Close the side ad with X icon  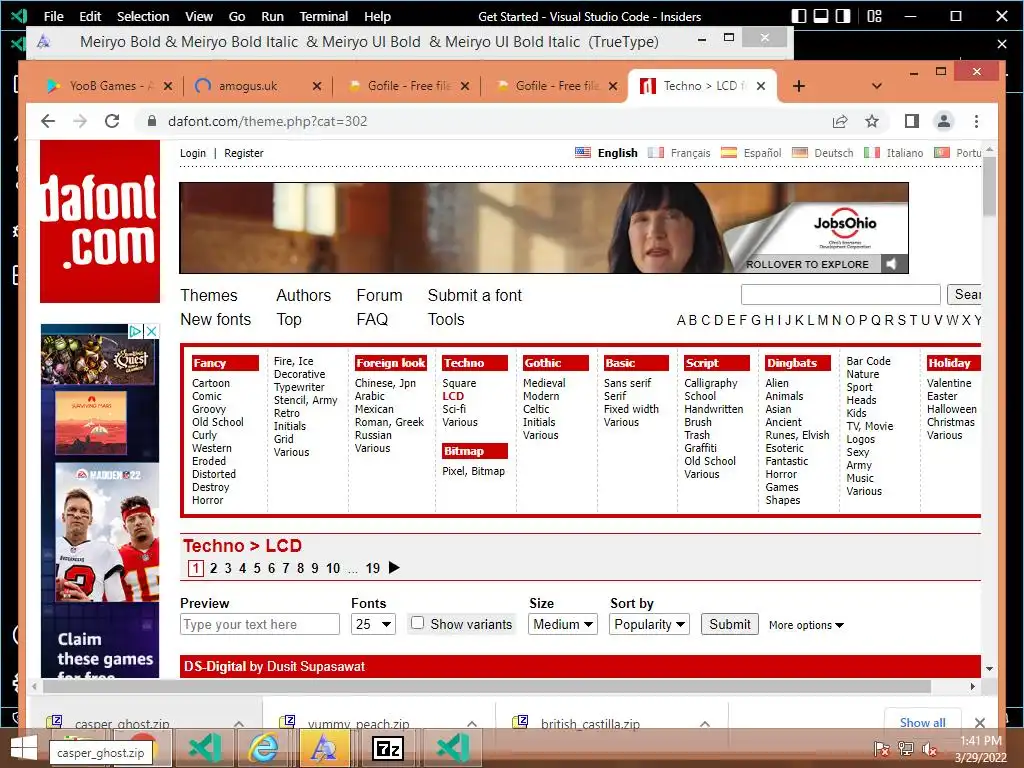click(x=152, y=331)
